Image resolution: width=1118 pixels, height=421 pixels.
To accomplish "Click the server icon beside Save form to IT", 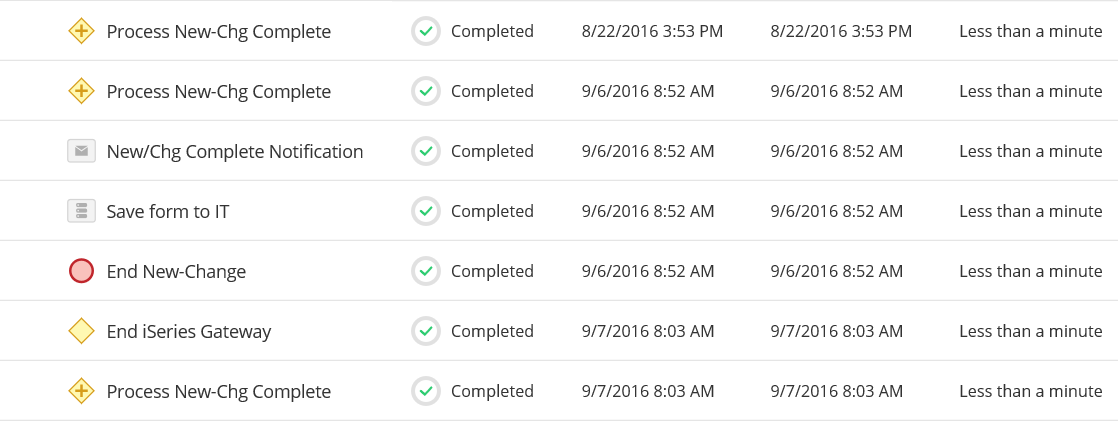I will pos(81,211).
